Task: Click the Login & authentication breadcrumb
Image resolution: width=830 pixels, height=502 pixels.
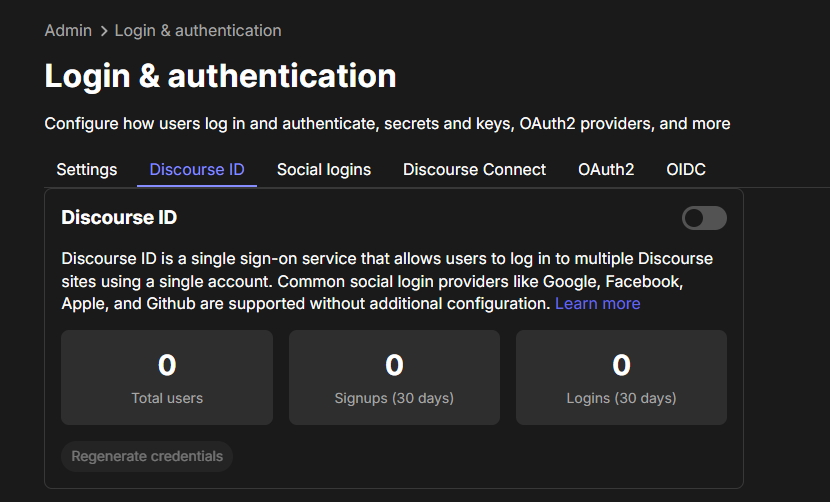Action: pos(198,31)
